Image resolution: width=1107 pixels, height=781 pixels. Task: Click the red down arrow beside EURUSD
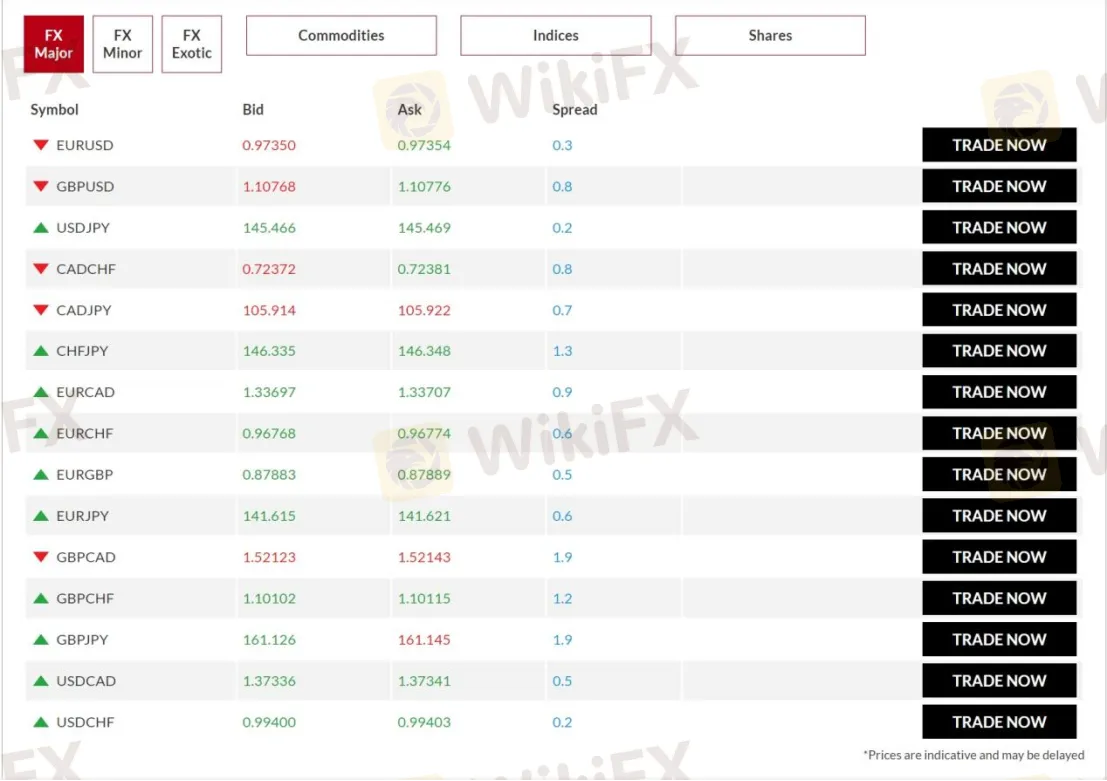(41, 145)
